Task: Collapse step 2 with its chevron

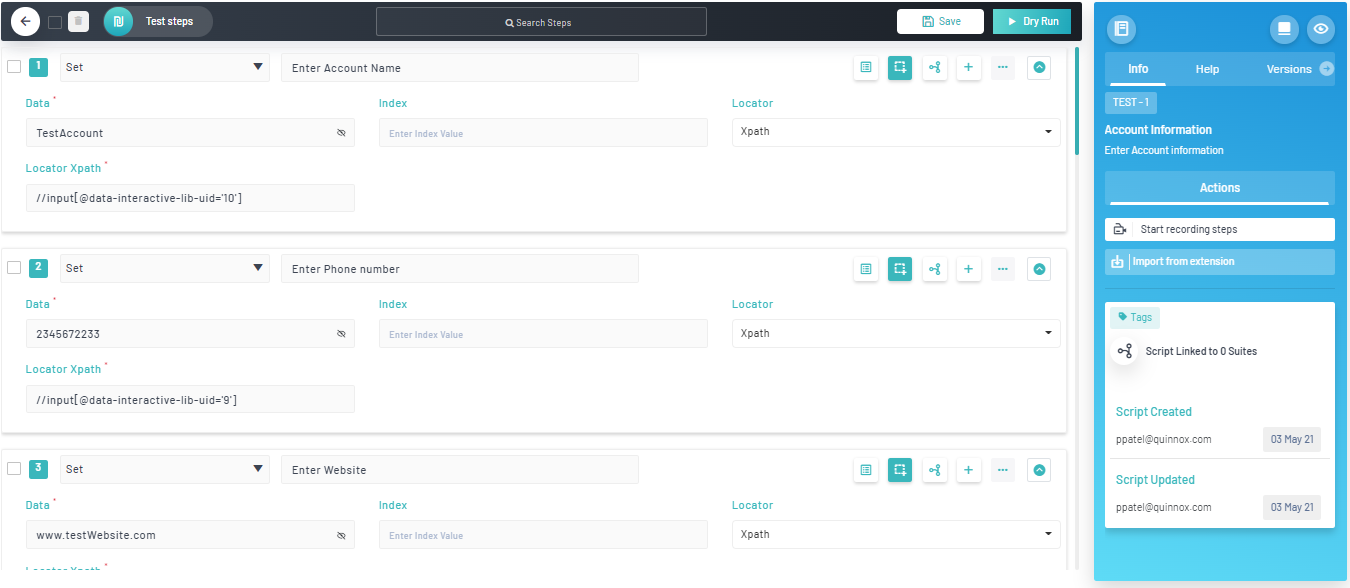Action: 1038,268
